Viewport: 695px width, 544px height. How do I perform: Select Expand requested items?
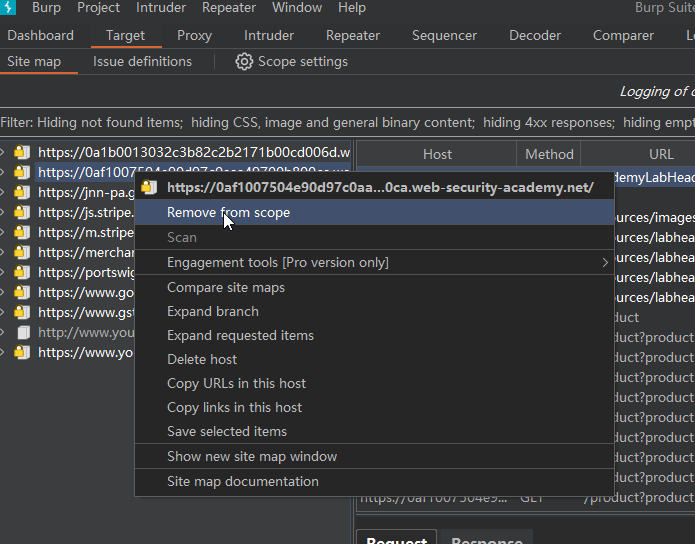click(x=374, y=335)
